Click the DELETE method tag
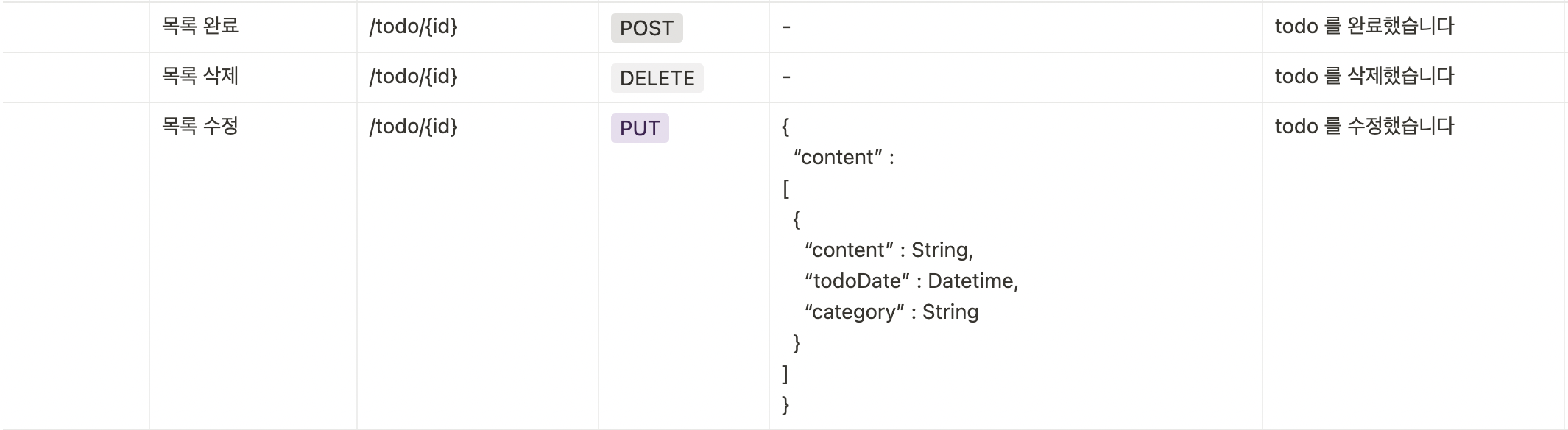 click(x=657, y=78)
